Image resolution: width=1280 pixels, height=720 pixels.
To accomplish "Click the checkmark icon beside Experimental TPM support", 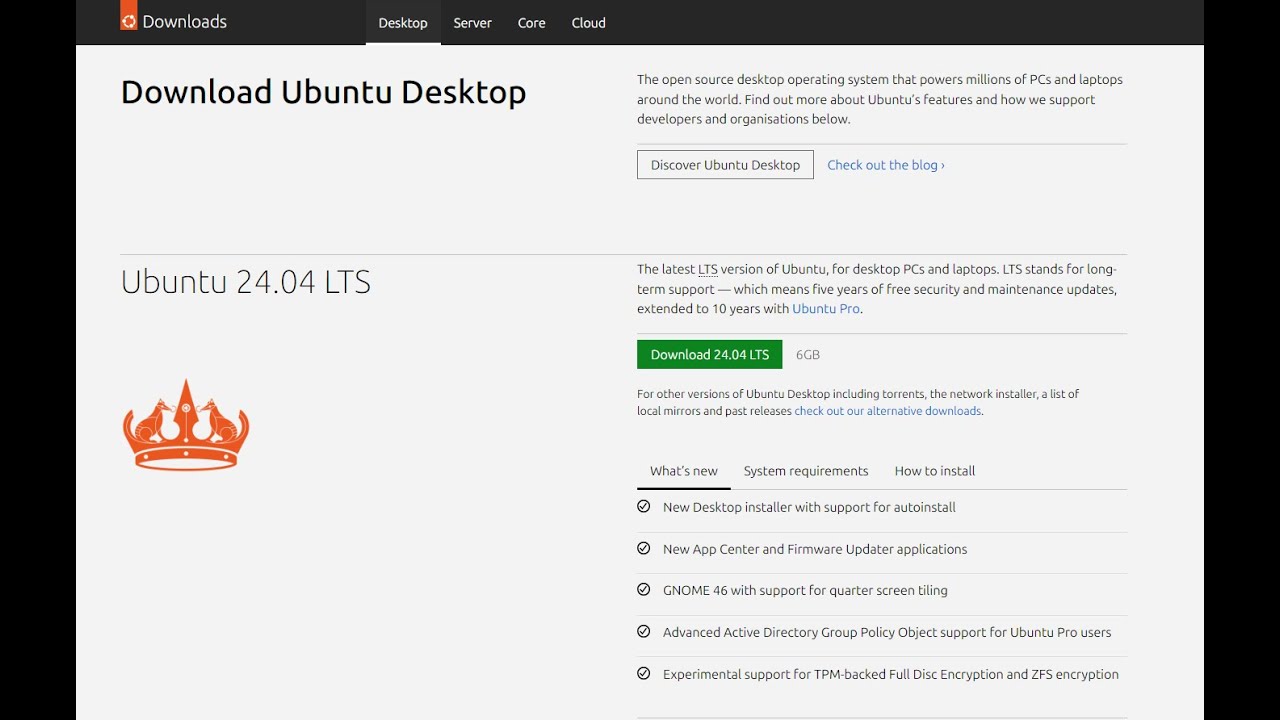I will point(644,674).
